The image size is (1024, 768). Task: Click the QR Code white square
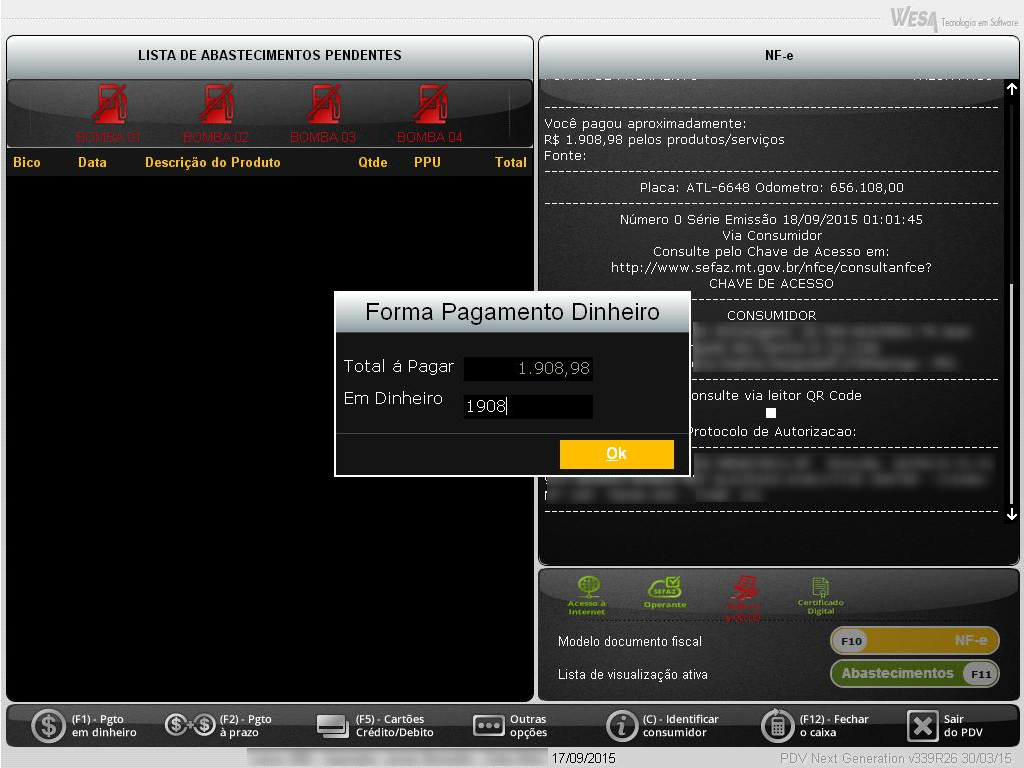(x=771, y=413)
